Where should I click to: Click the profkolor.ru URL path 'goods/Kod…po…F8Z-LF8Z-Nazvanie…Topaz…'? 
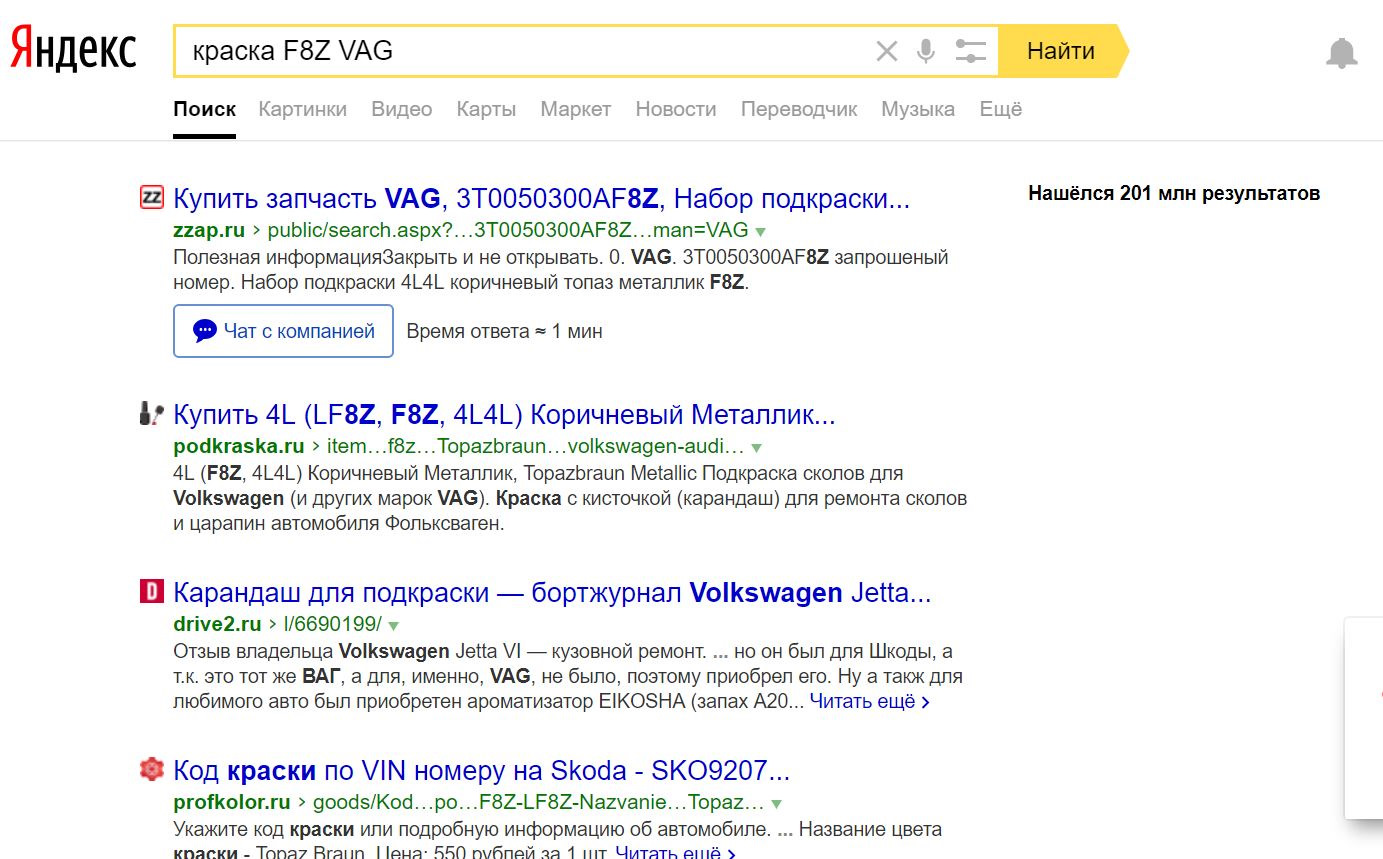coord(539,802)
